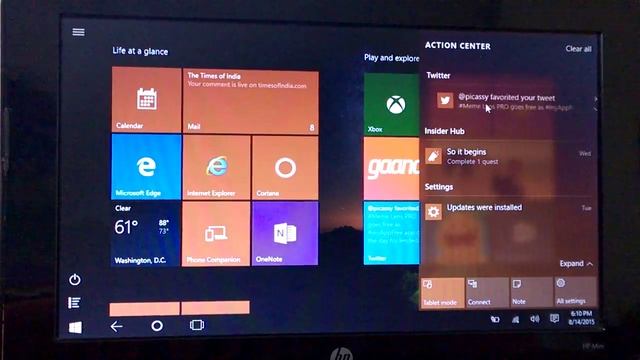Image resolution: width=640 pixels, height=360 pixels.
Task: Open the 'So it begins' notification
Action: (508, 156)
